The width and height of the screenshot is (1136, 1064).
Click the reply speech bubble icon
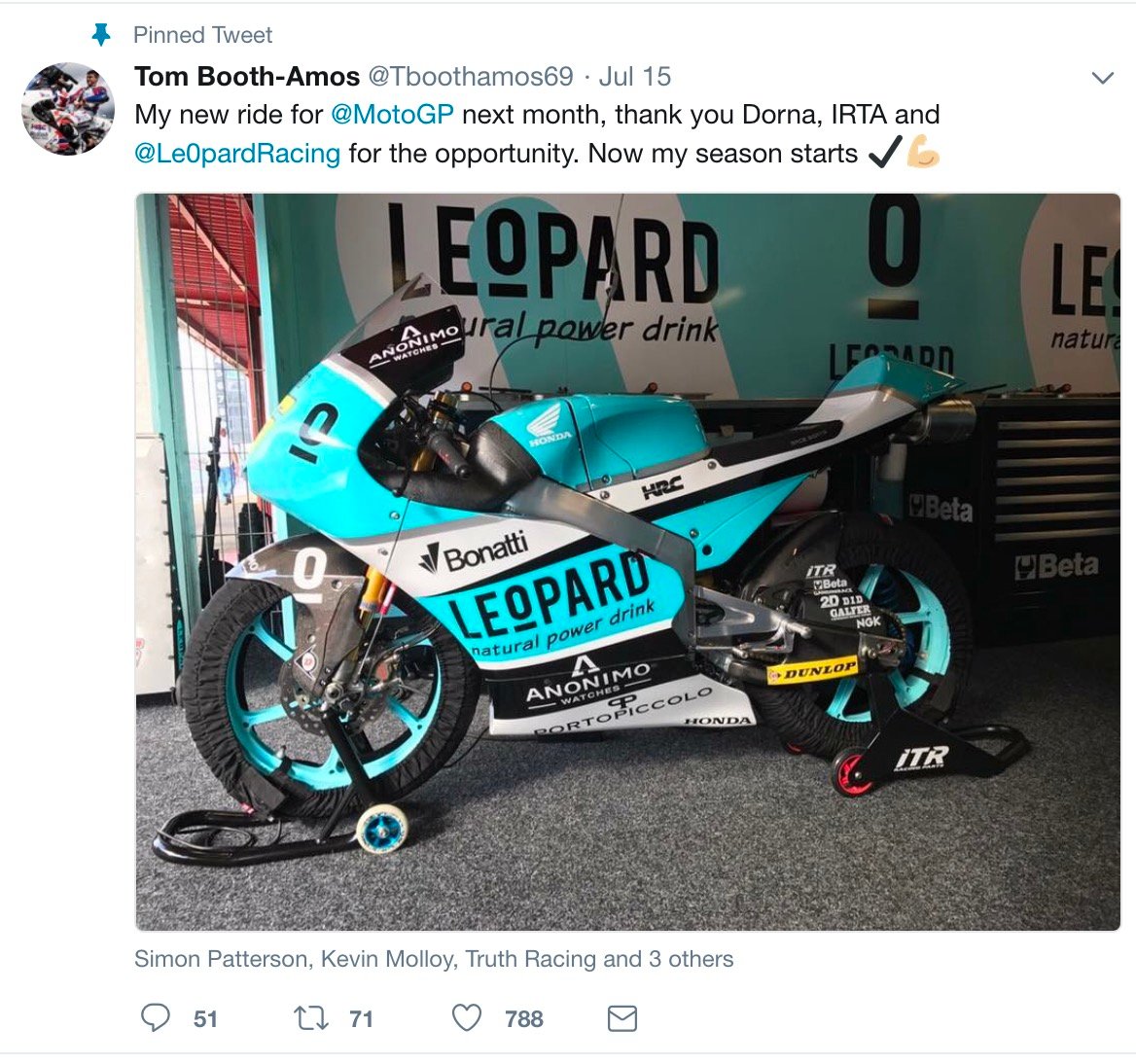tap(155, 1017)
